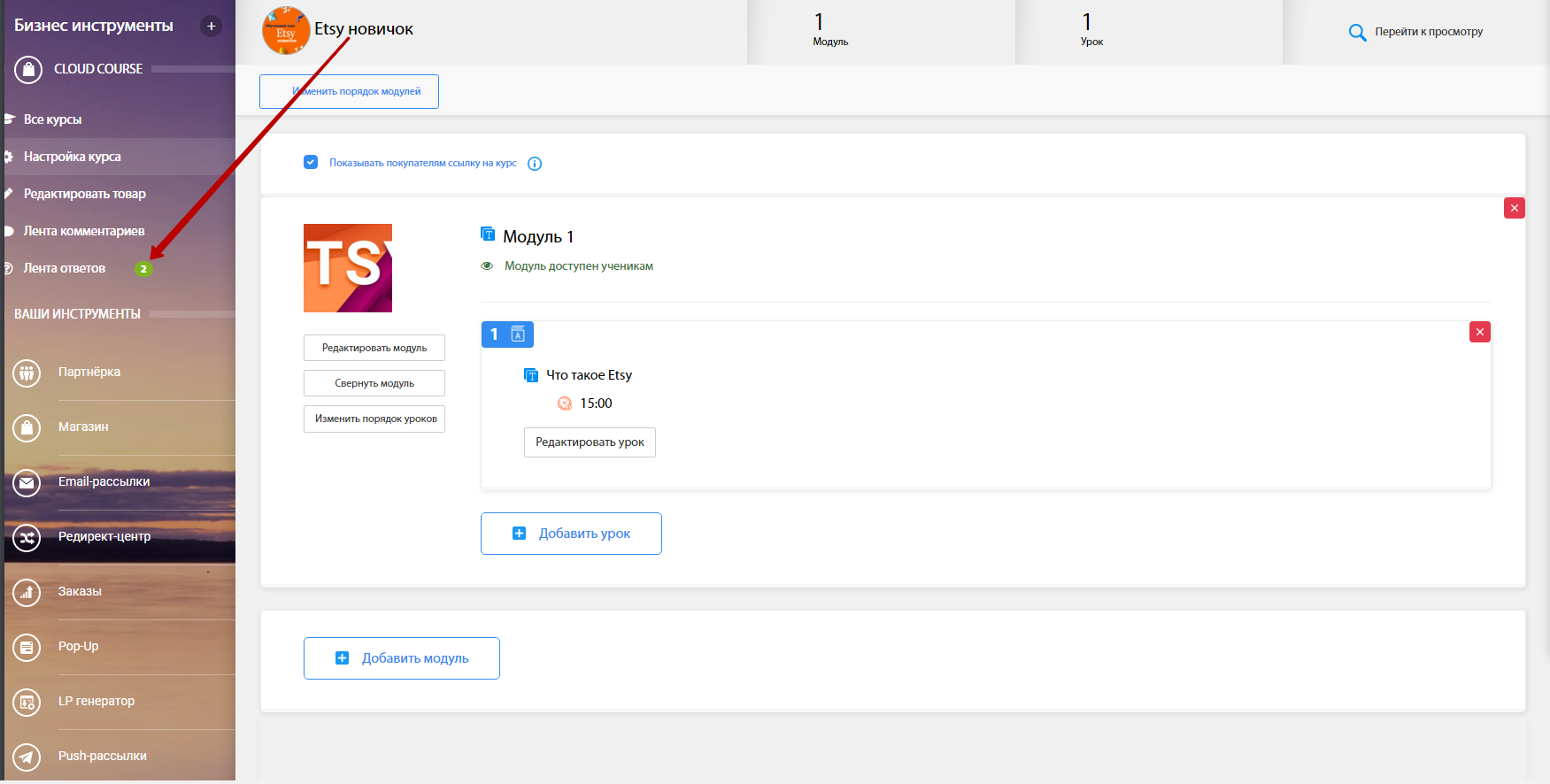Click the Push-рассылки paper plane icon
The image size is (1550, 784).
click(x=27, y=757)
